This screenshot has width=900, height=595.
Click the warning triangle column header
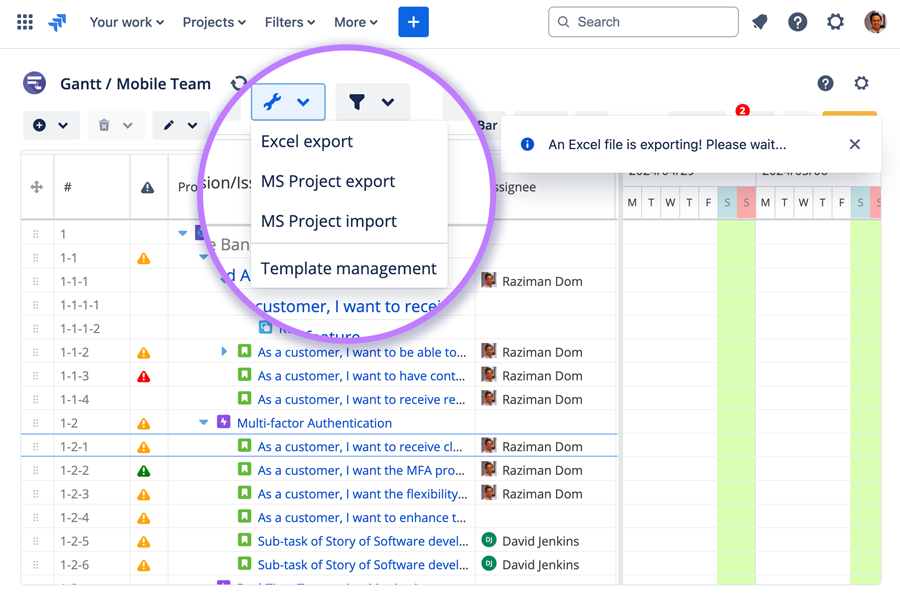[148, 188]
